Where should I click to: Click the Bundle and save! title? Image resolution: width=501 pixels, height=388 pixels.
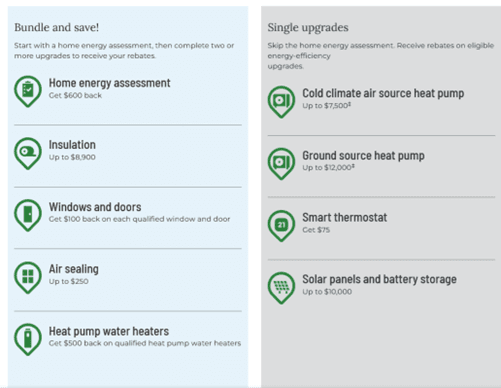57,27
